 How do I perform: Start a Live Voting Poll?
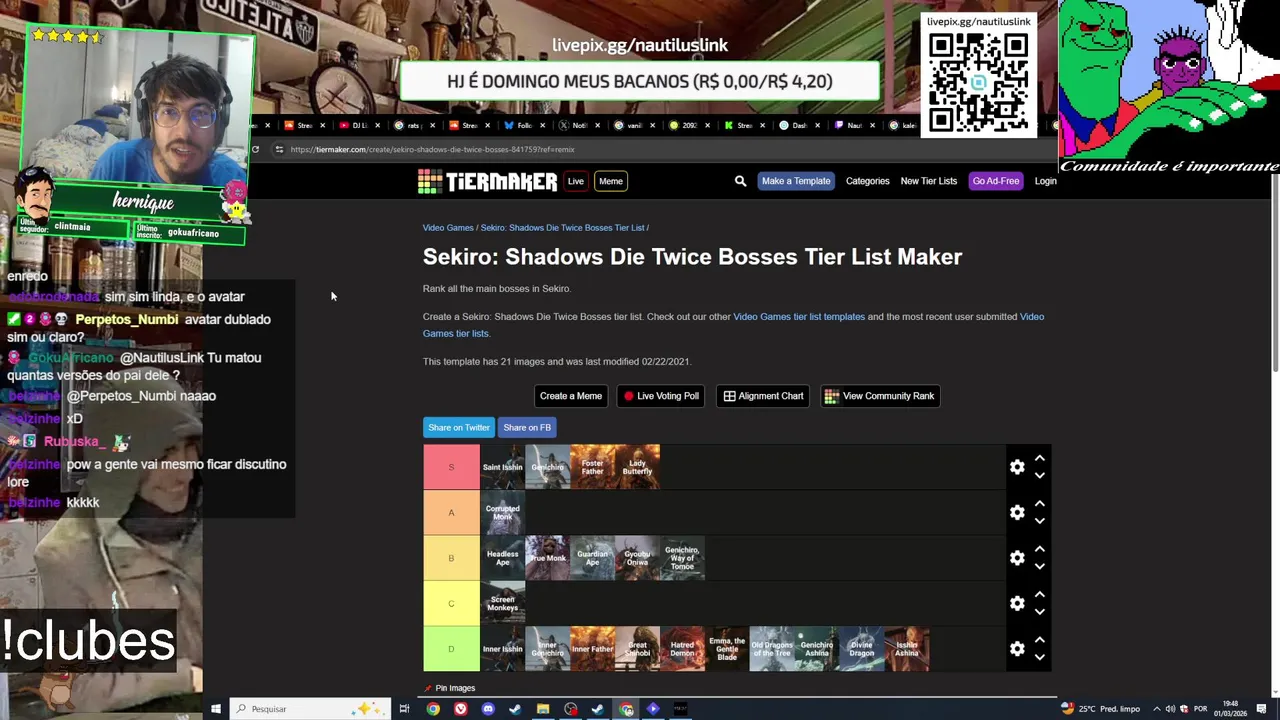pyautogui.click(x=661, y=396)
